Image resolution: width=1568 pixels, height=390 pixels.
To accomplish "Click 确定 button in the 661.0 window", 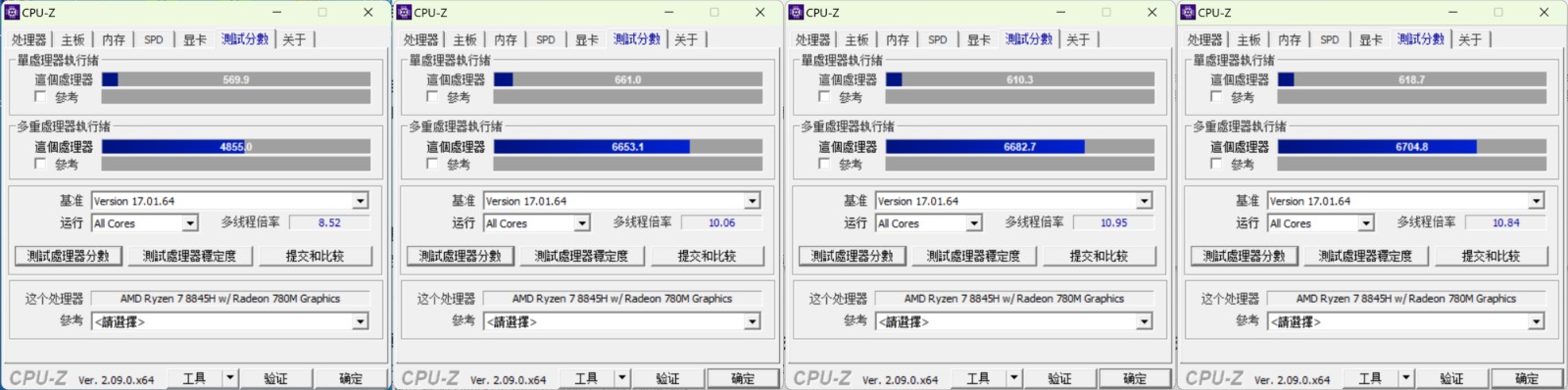I will tap(743, 378).
